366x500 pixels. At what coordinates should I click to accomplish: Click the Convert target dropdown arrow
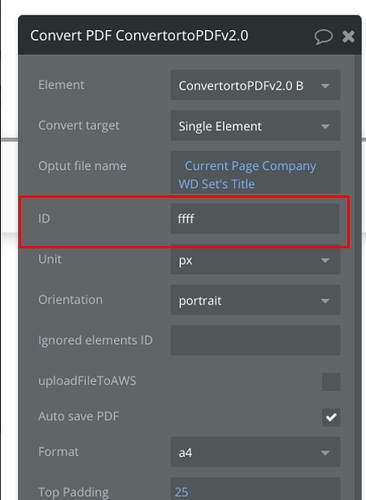pyautogui.click(x=325, y=127)
